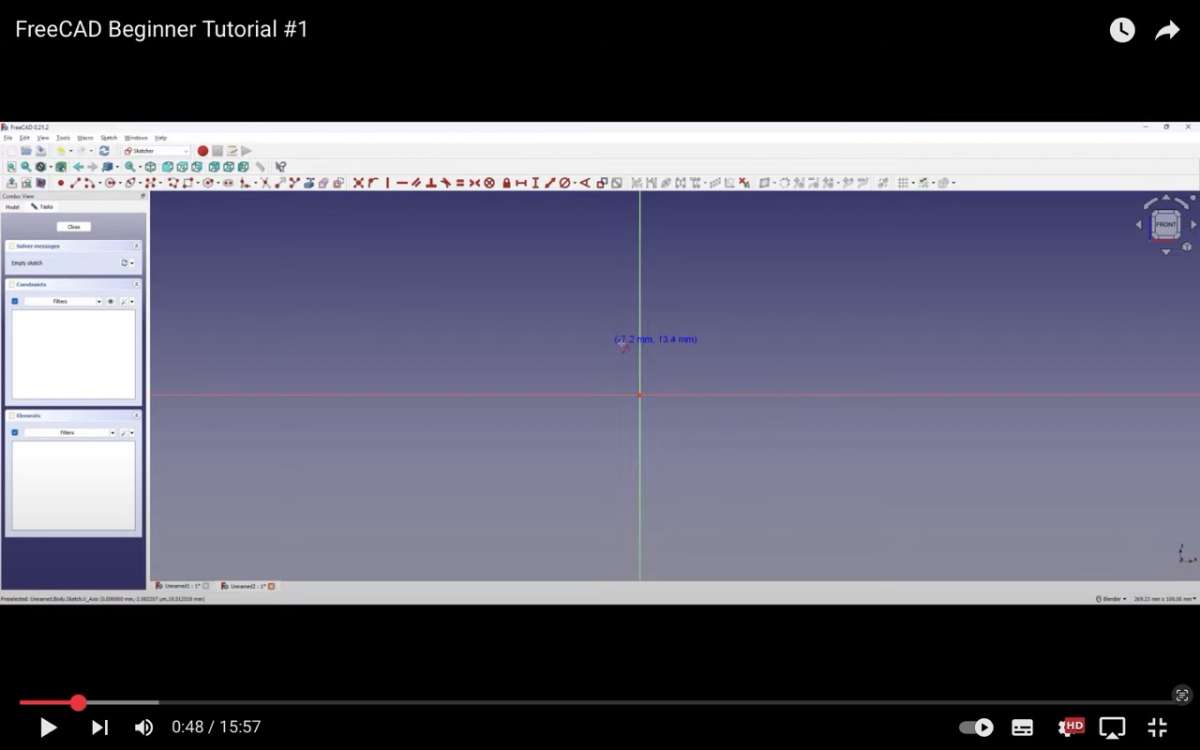This screenshot has width=1200, height=750.
Task: Toggle the YouTube autoplay switch
Action: pyautogui.click(x=976, y=727)
